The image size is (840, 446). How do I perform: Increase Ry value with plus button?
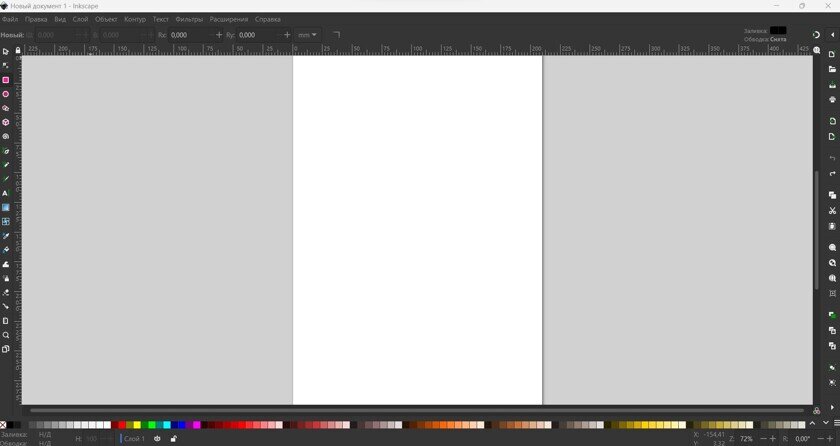287,35
